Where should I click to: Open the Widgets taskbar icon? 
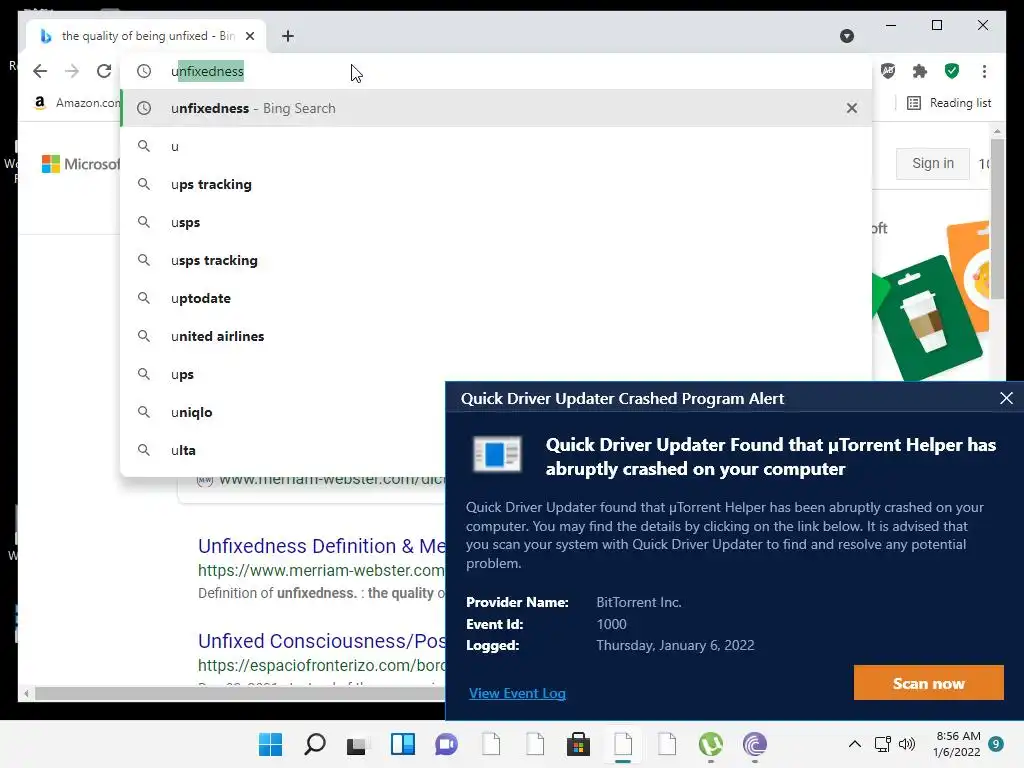click(402, 744)
